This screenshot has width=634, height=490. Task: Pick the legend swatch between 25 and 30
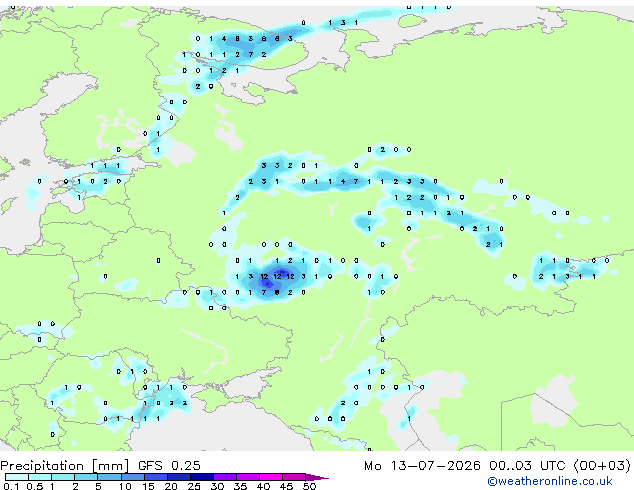coord(202,477)
